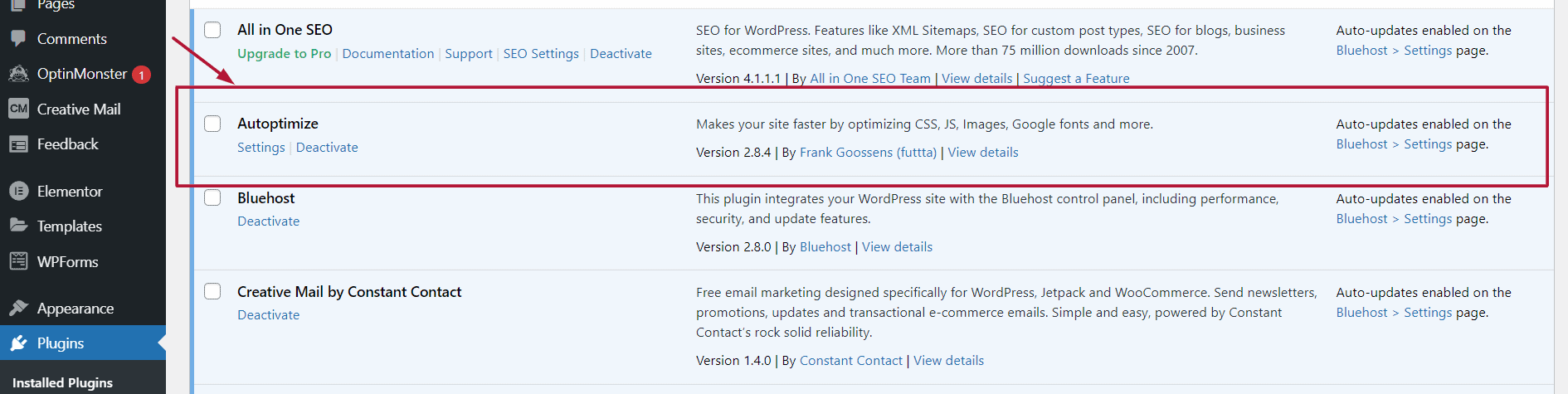Select the Autoptimize plugin checkbox
Screen dimensions: 1568x394
(x=213, y=124)
